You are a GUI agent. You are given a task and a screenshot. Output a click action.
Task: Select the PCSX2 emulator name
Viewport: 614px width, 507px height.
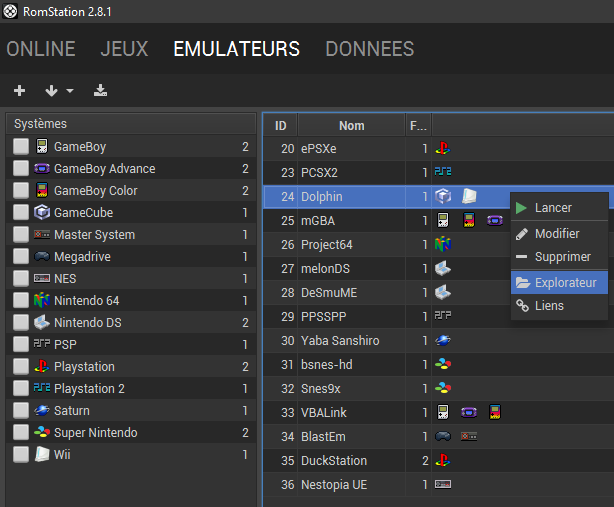click(x=319, y=173)
